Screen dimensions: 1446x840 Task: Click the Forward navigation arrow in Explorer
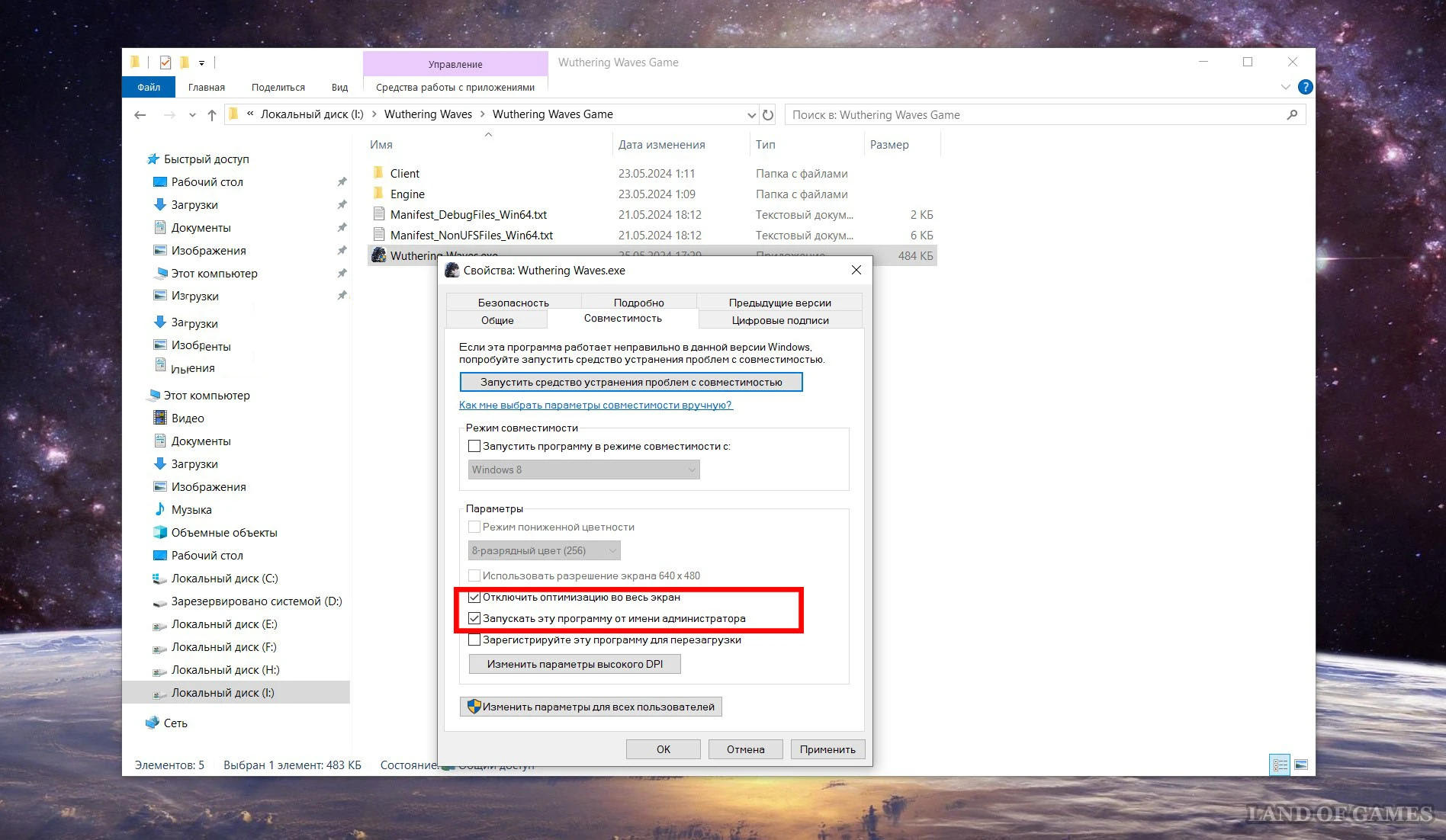tap(169, 115)
